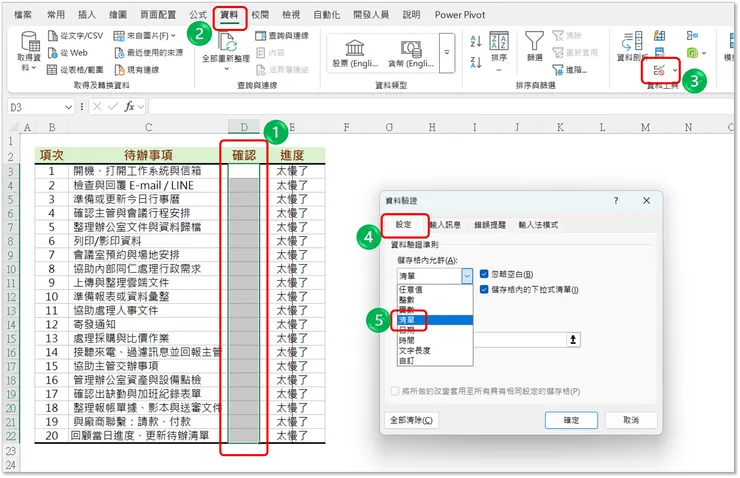The width and height of the screenshot is (740, 478).
Task: Select cell "開機、打開工作系統與信箱"
Action: pyautogui.click(x=146, y=171)
